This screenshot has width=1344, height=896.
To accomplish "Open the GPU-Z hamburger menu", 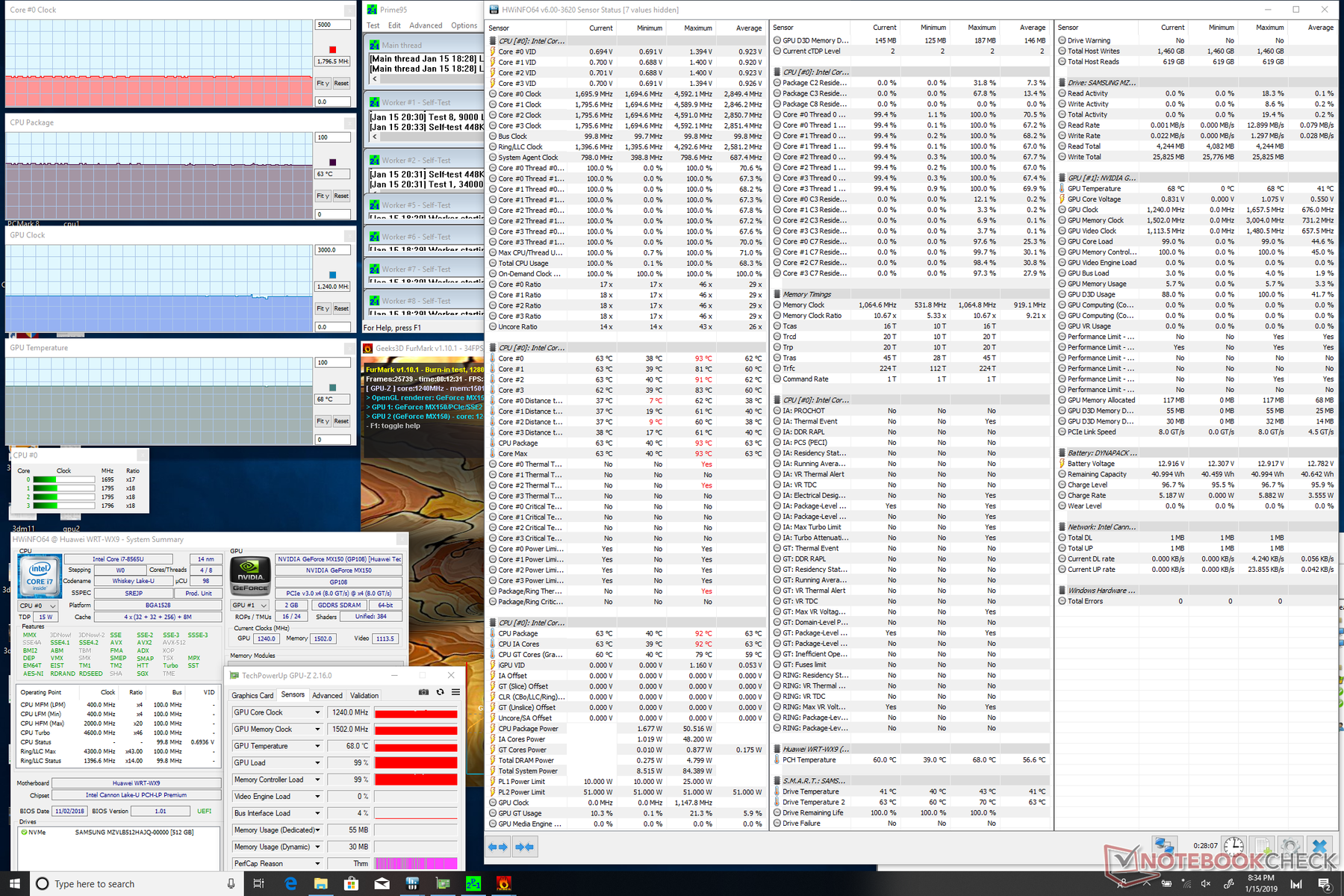I will (x=455, y=692).
